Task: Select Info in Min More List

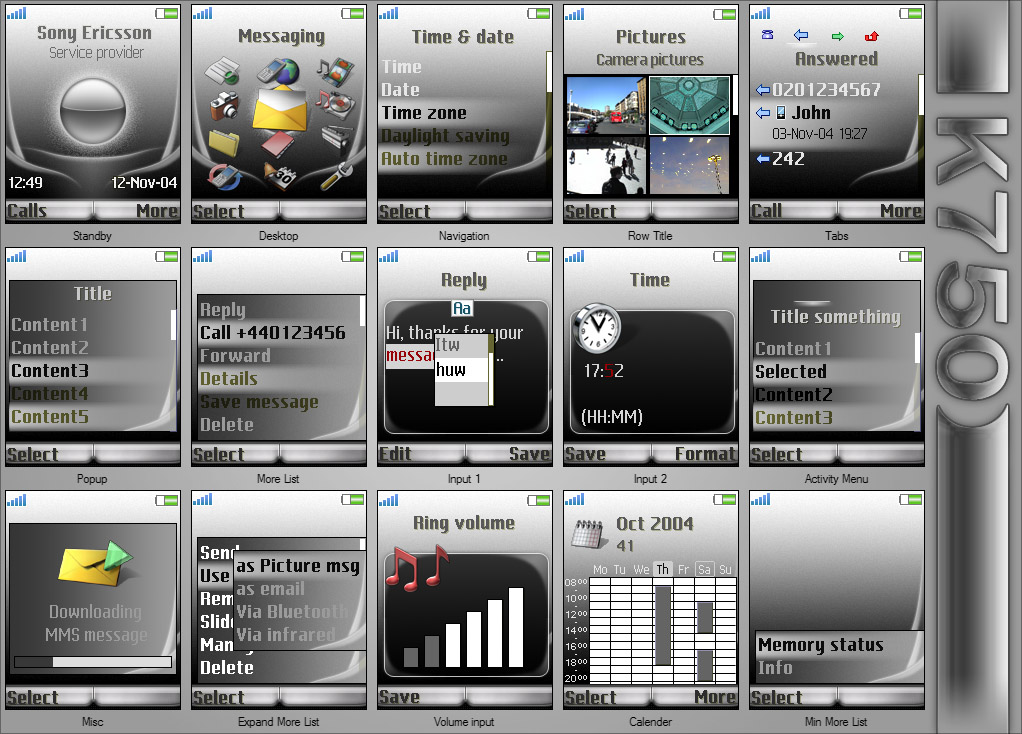Action: coord(840,668)
